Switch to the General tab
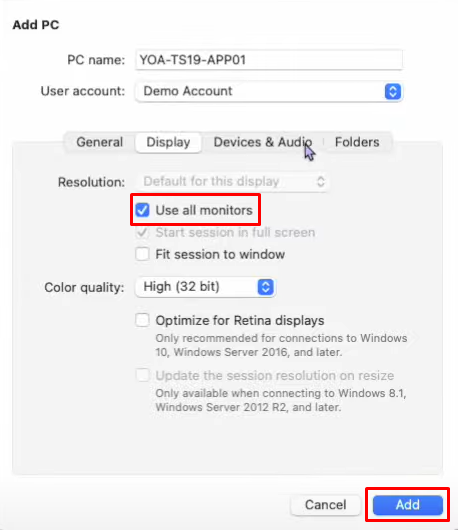Screen dimensions: 458x530 point(100,142)
